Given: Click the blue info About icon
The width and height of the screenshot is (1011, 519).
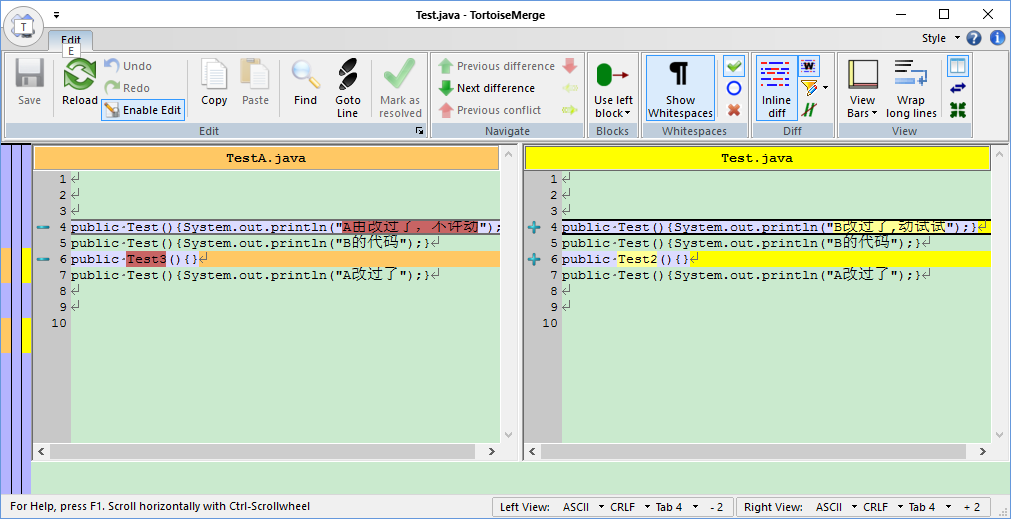Looking at the screenshot, I should pos(995,38).
